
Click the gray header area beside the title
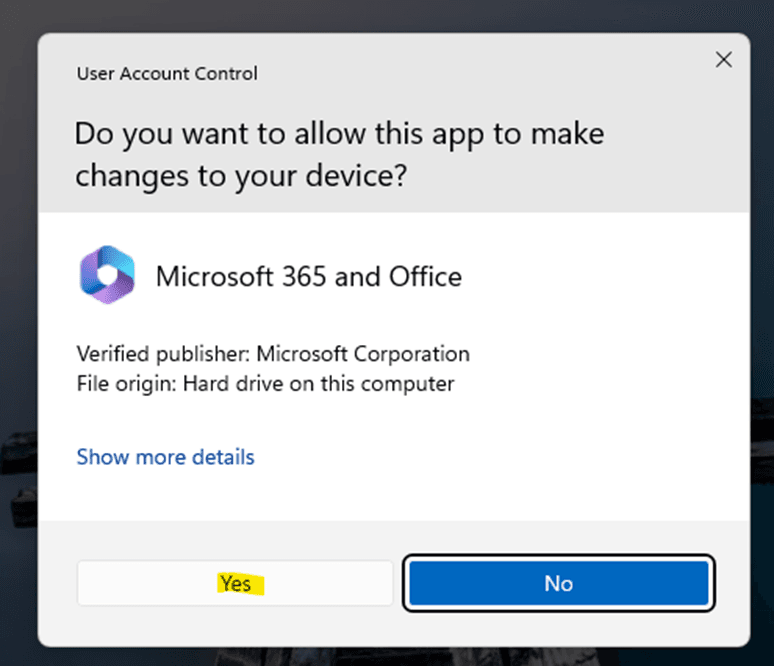coord(500,73)
